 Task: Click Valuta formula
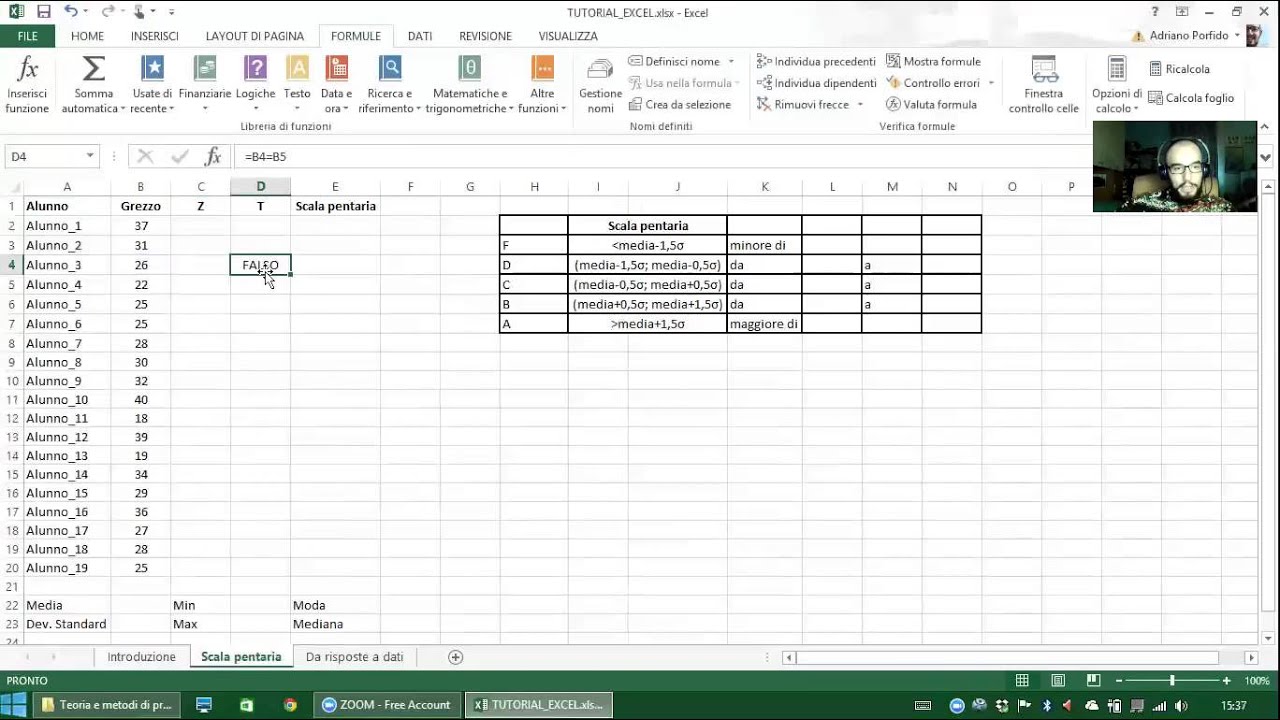(x=931, y=104)
